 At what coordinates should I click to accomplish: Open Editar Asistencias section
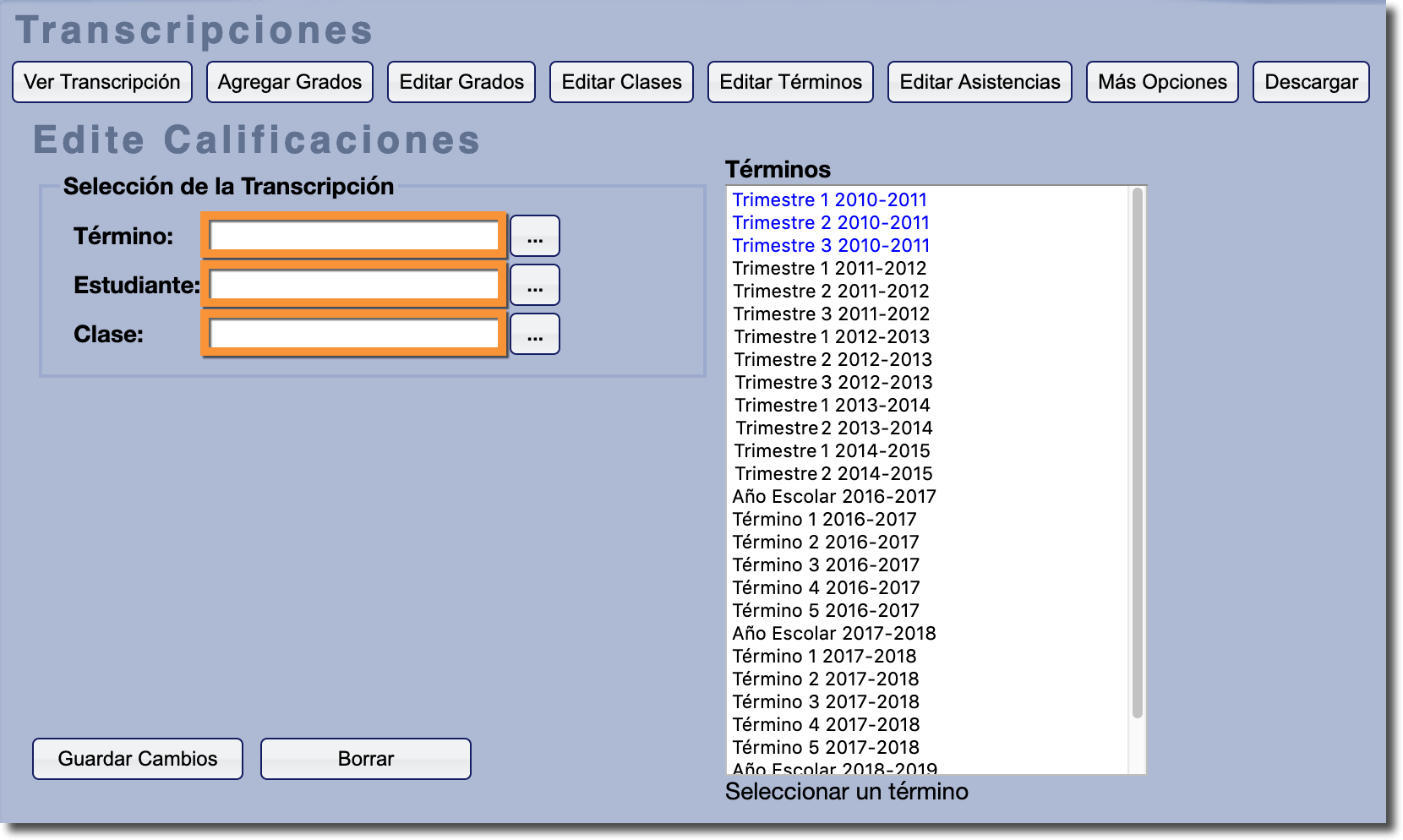980,82
